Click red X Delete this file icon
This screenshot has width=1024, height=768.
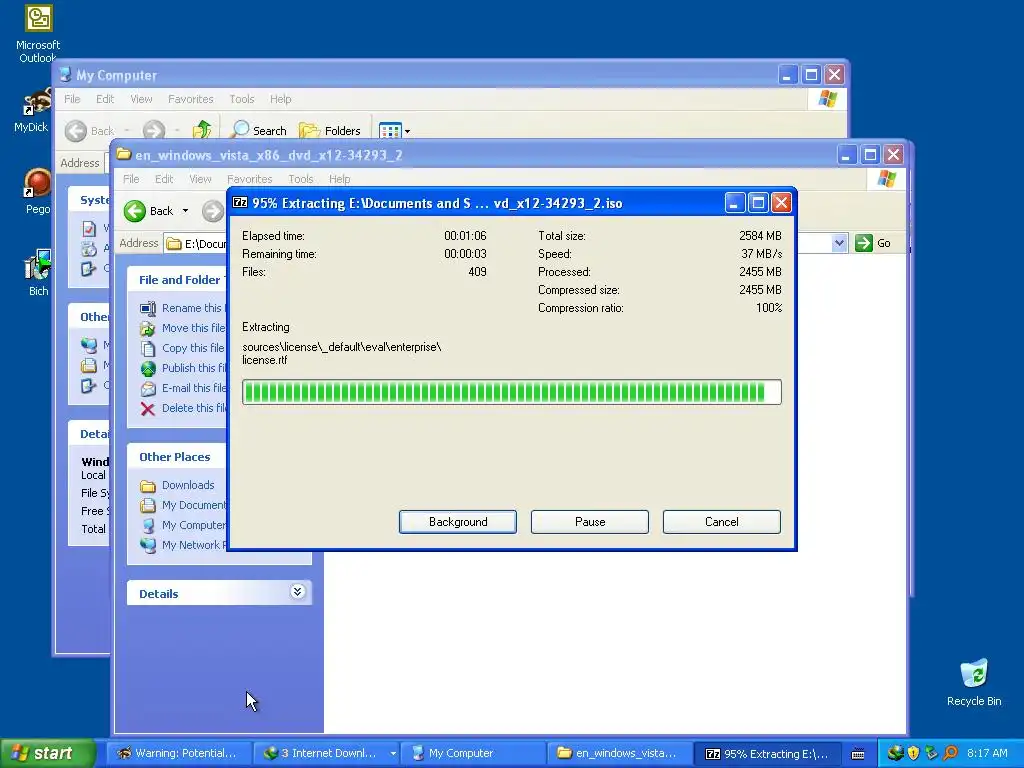point(148,409)
